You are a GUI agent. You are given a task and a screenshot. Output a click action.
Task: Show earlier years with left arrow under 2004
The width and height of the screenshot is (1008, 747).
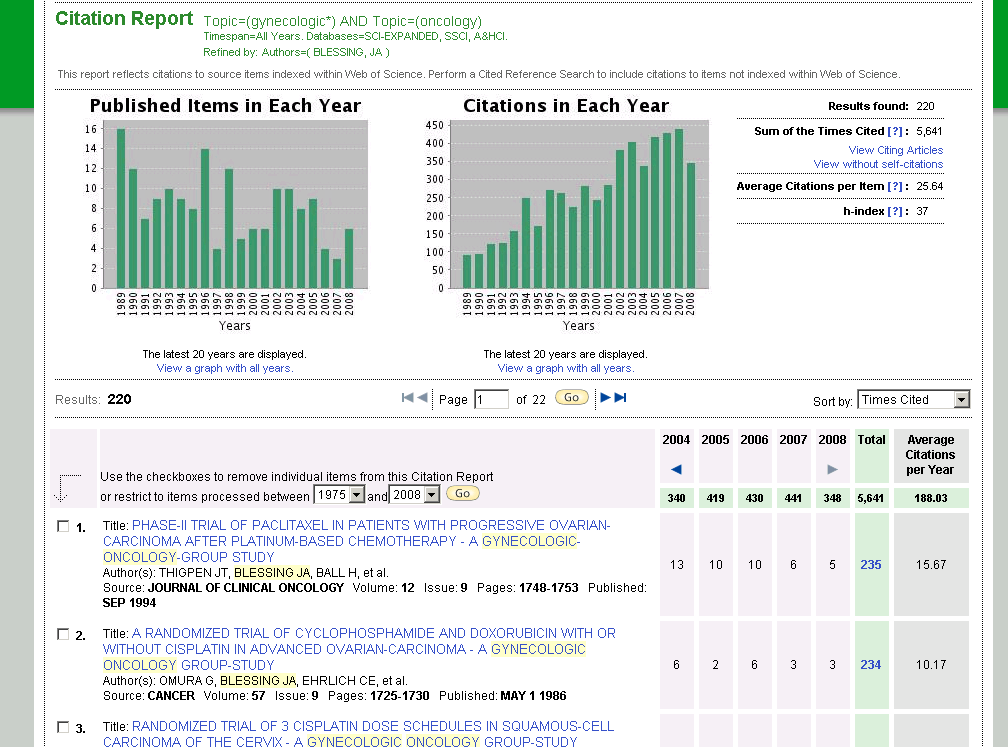coord(676,469)
